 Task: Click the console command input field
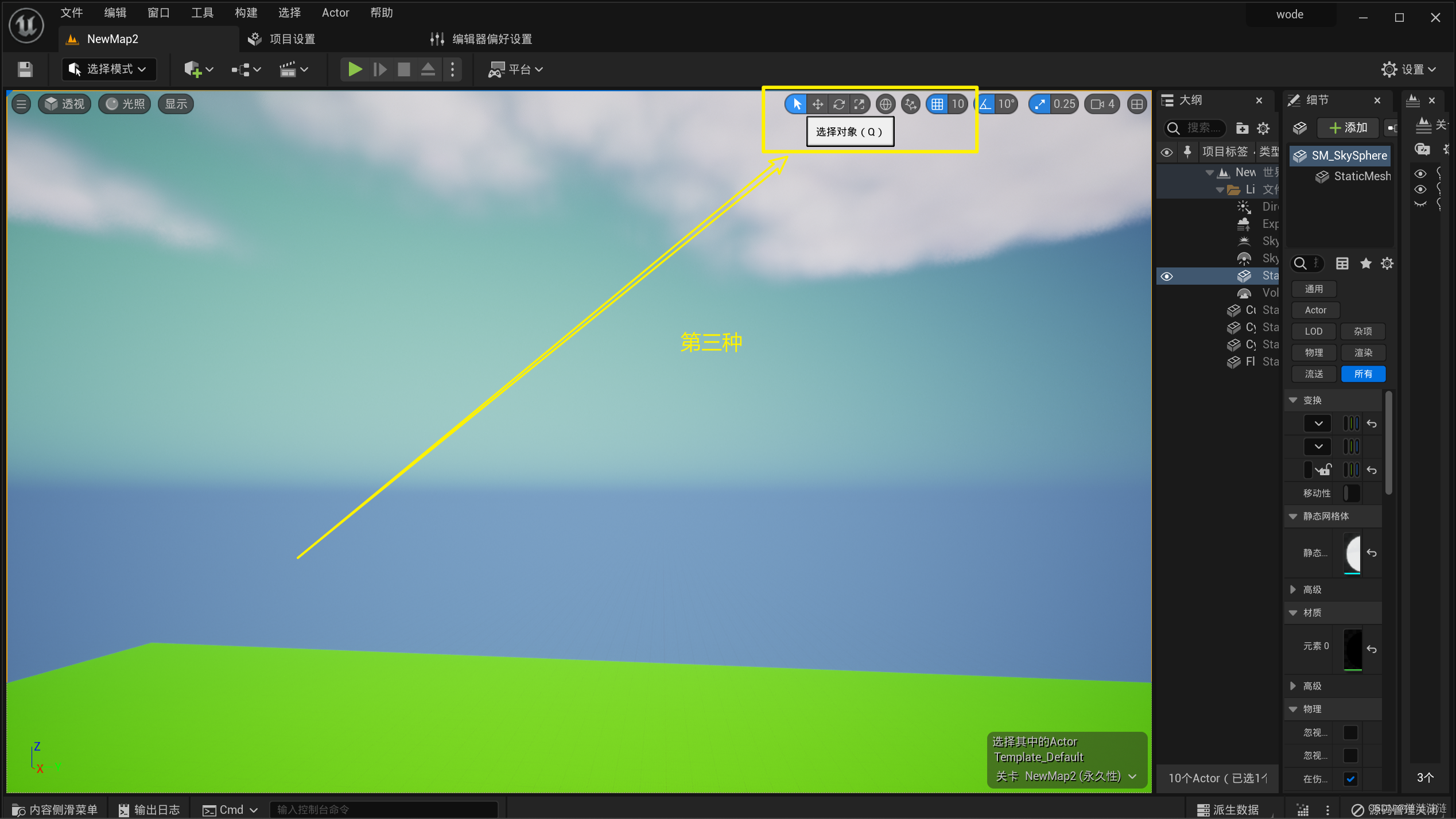tap(383, 809)
